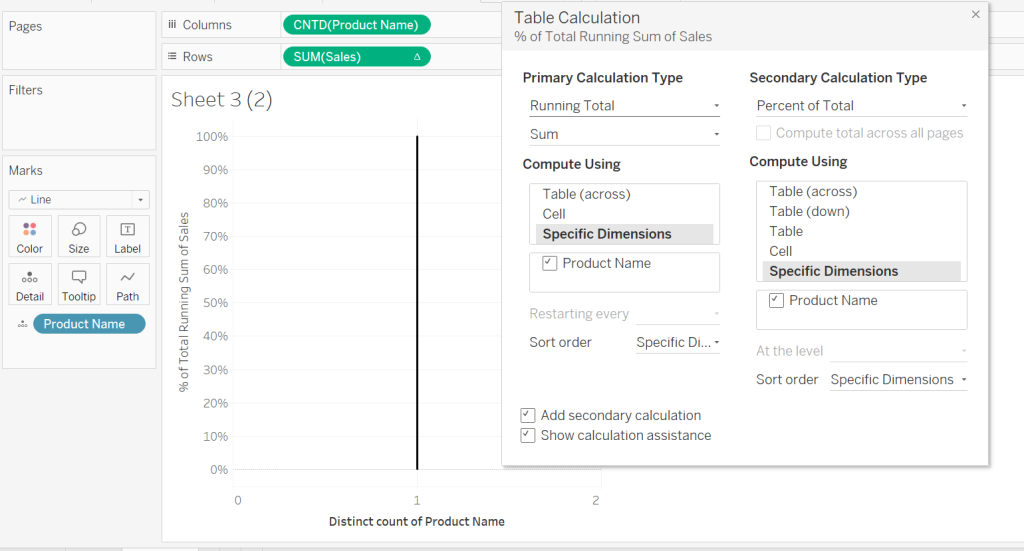Click the Distinct count of Product Name axis label
Image resolution: width=1024 pixels, height=551 pixels.
417,522
